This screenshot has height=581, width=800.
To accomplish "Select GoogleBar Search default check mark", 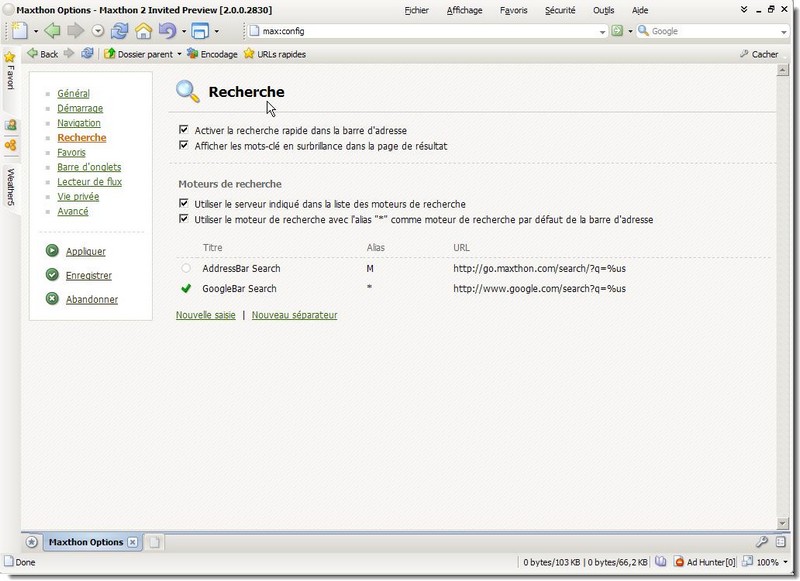I will coord(186,288).
